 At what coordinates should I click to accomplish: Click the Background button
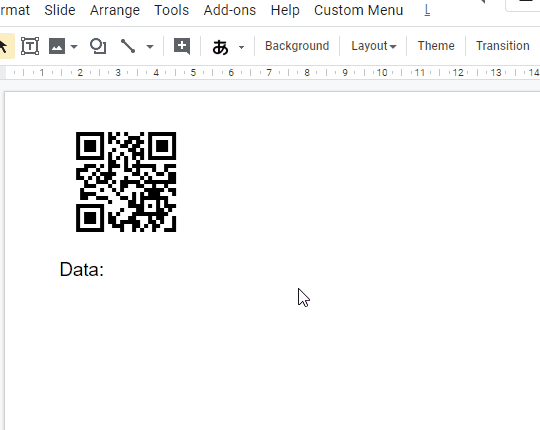coord(297,46)
